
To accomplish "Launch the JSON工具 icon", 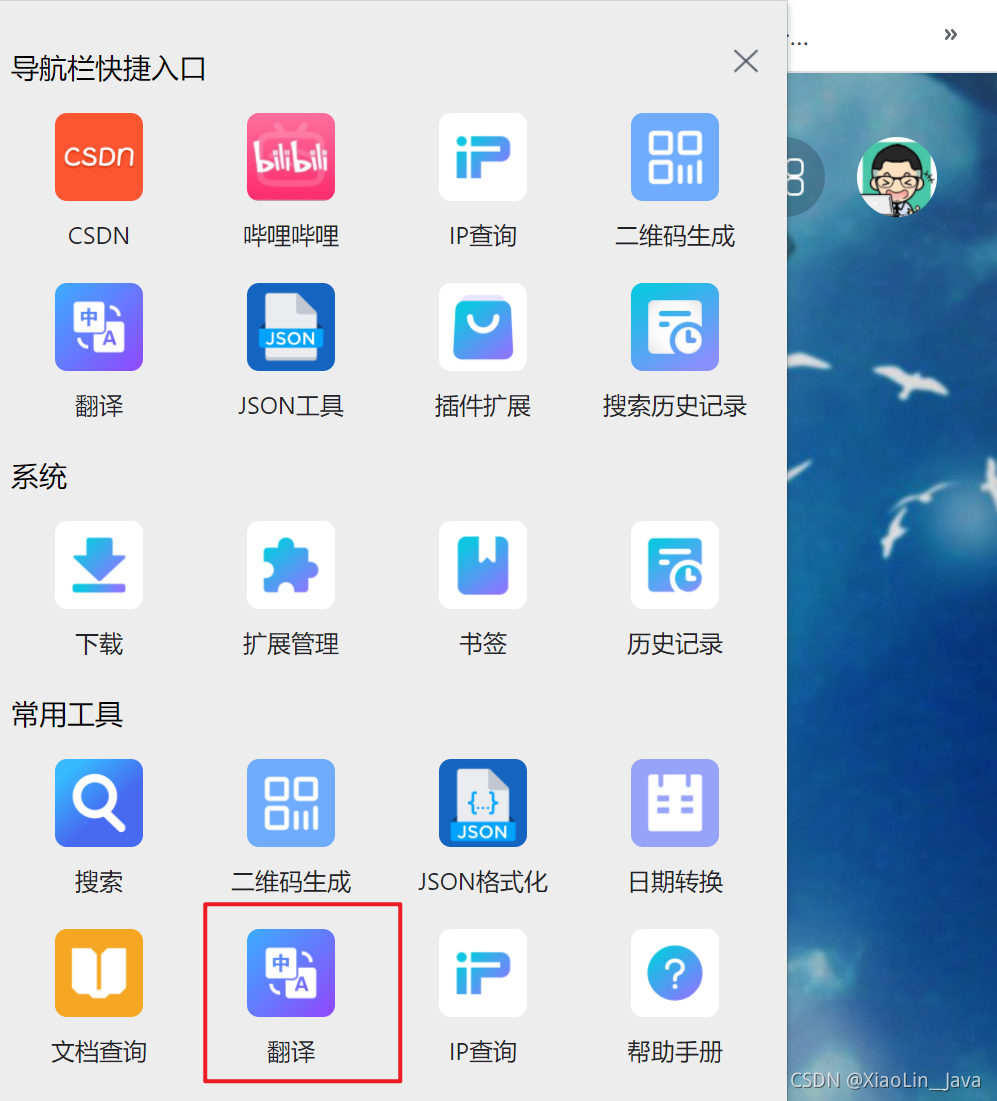I will (x=291, y=327).
